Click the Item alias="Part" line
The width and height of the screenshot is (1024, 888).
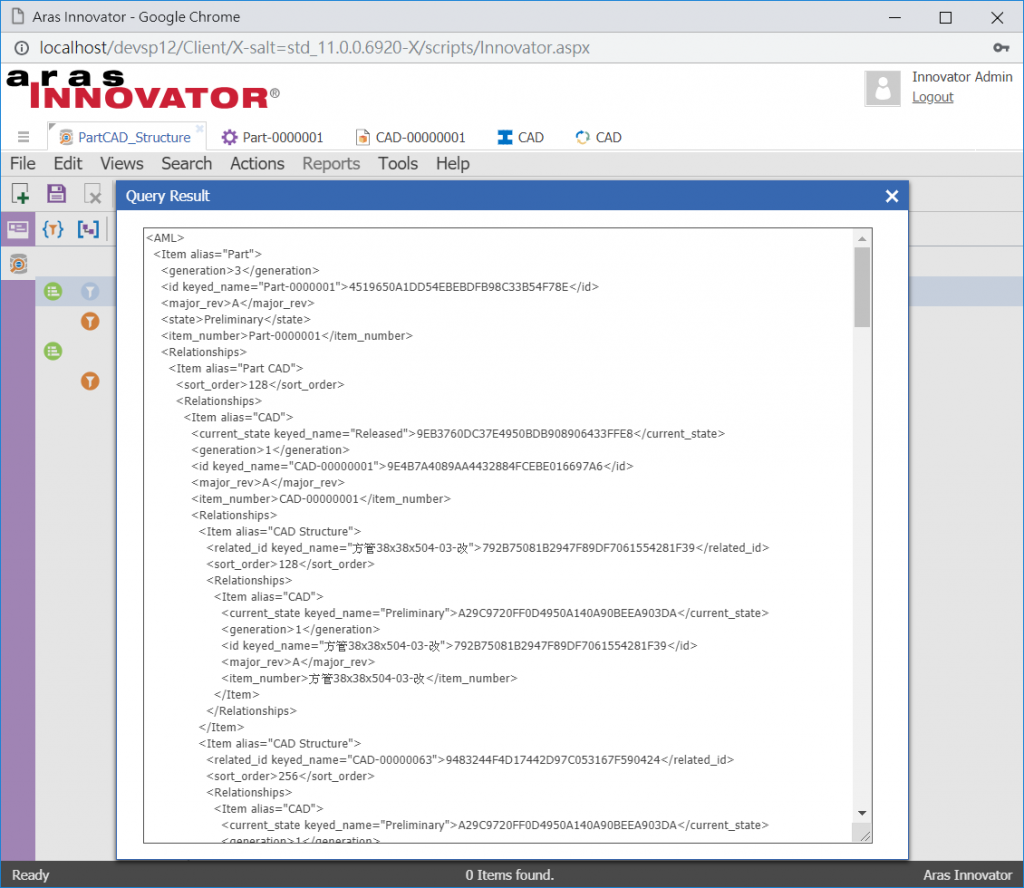pos(208,254)
